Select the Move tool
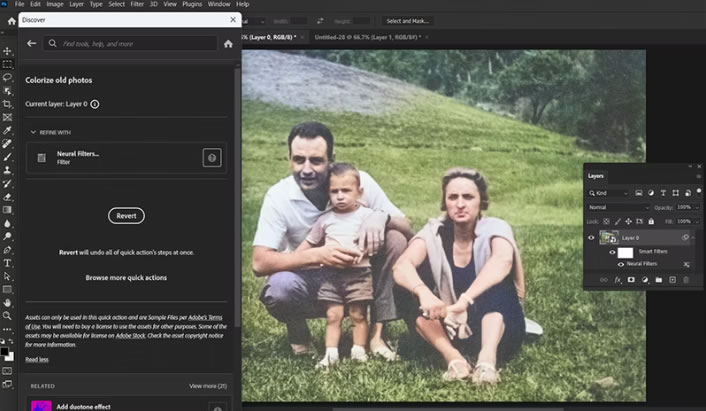This screenshot has width=706, height=411. coord(7,50)
